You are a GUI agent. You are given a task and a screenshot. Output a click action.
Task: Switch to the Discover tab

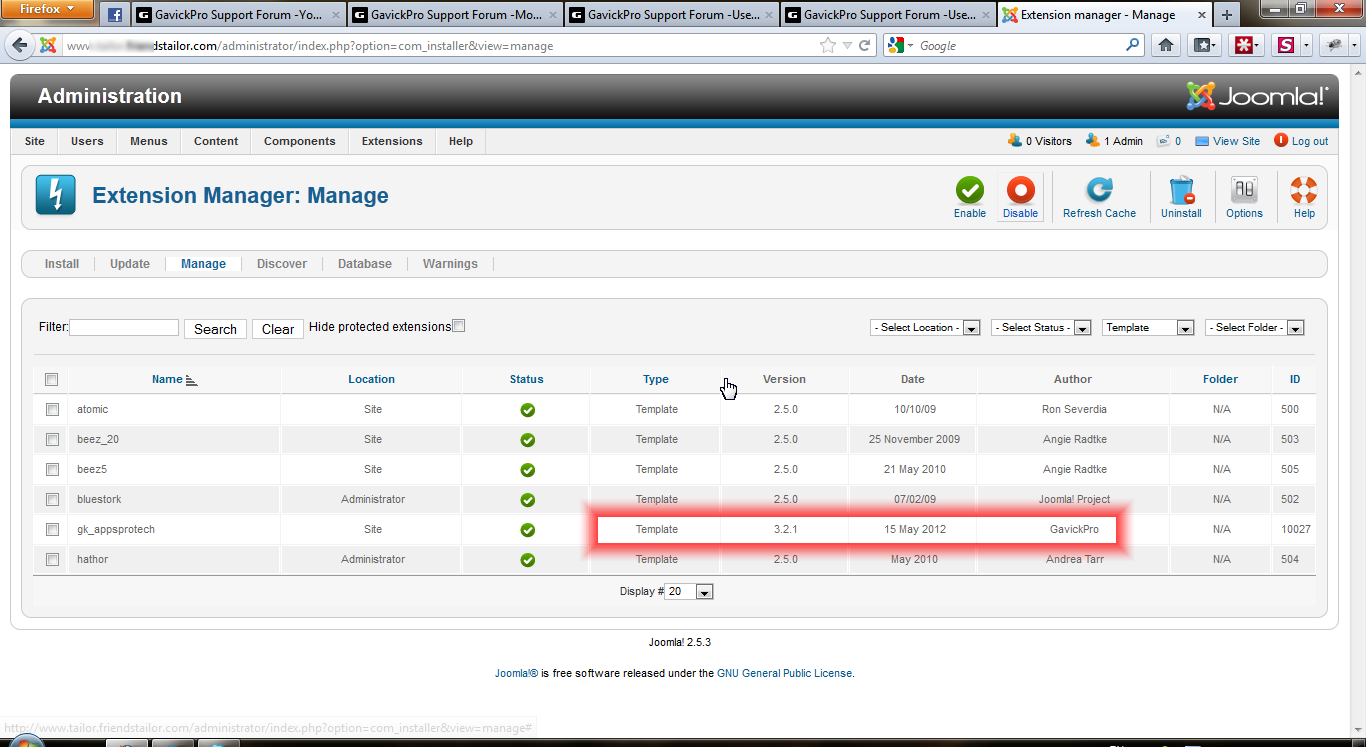[282, 264]
